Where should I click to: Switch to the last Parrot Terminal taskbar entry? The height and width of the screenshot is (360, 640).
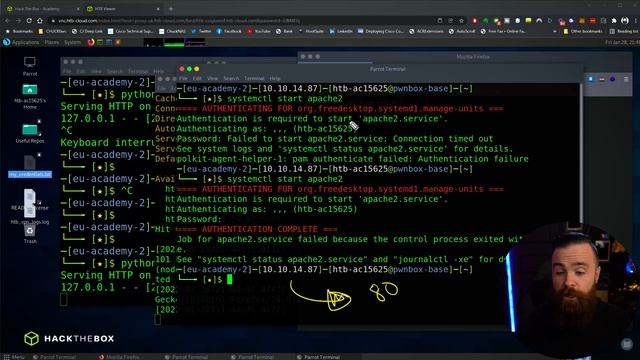coord(318,357)
